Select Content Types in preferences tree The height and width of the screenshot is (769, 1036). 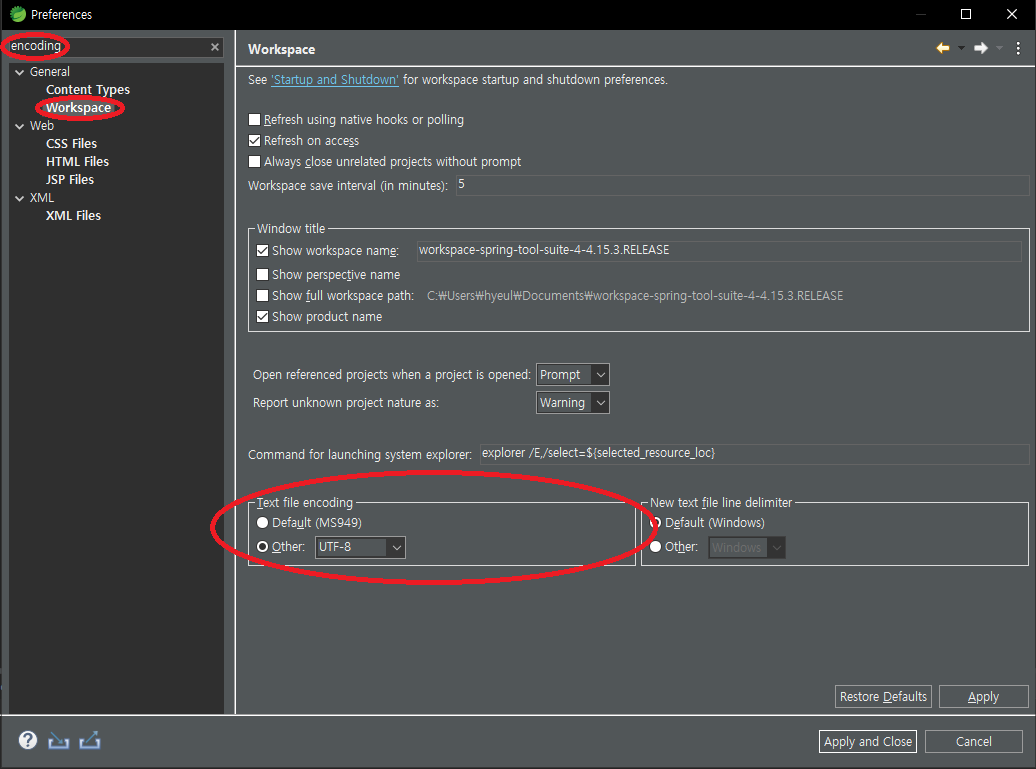click(88, 89)
